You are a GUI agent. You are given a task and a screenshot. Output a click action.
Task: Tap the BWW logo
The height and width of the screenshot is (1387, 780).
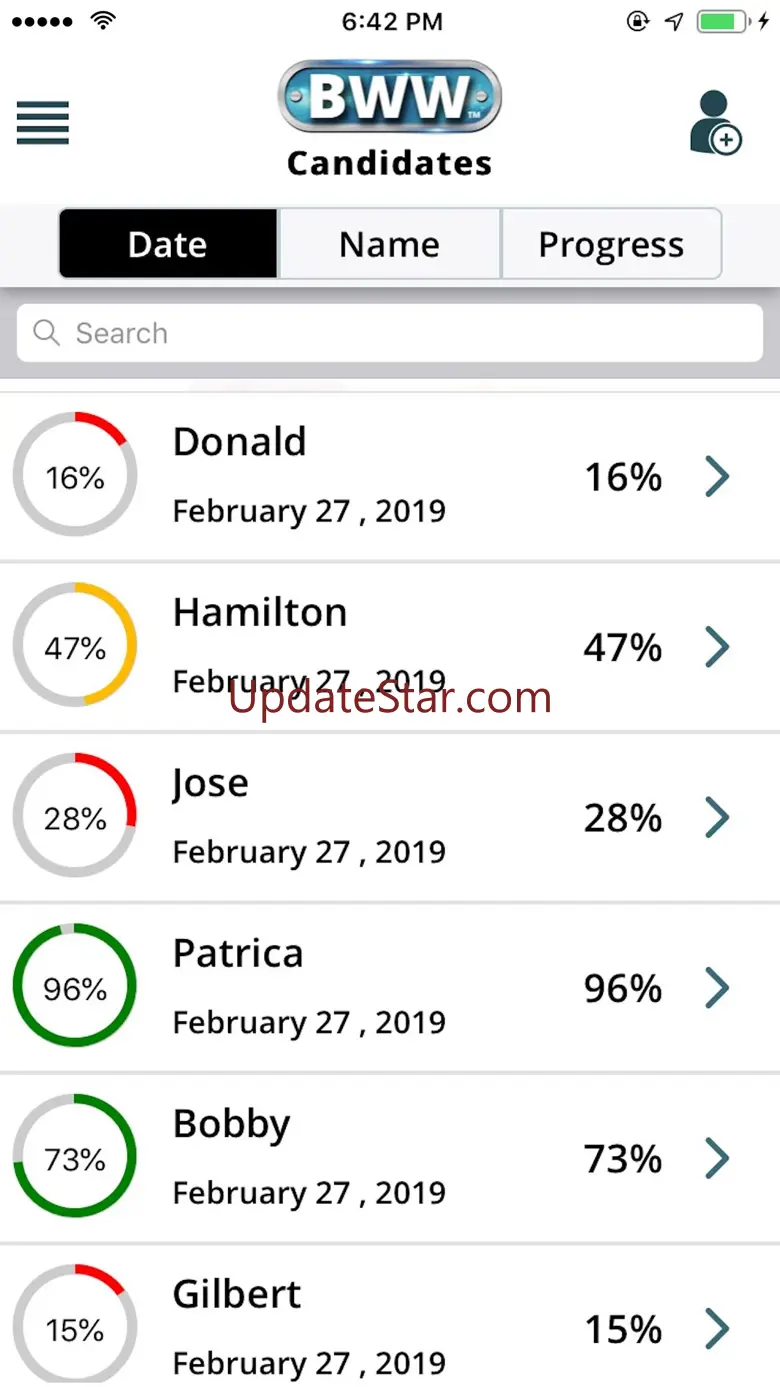389,97
